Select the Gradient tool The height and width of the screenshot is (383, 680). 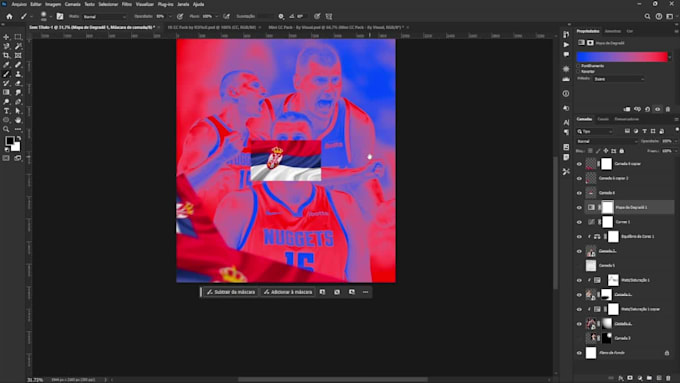(7, 92)
